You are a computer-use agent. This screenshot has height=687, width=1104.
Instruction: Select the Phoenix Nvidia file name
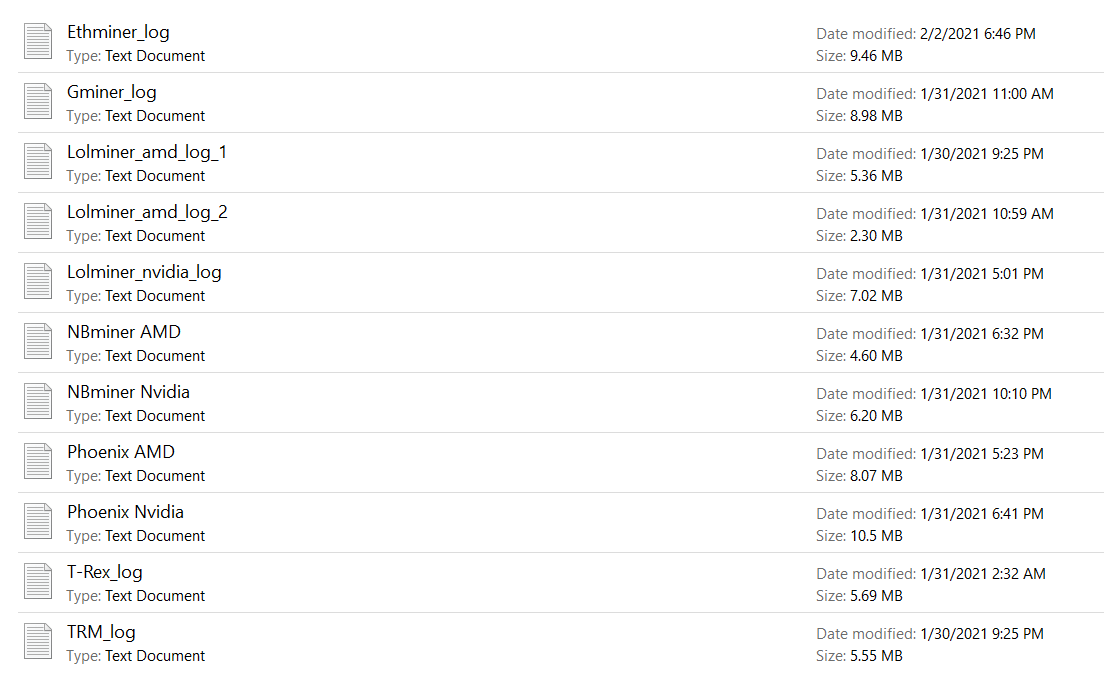tap(126, 512)
